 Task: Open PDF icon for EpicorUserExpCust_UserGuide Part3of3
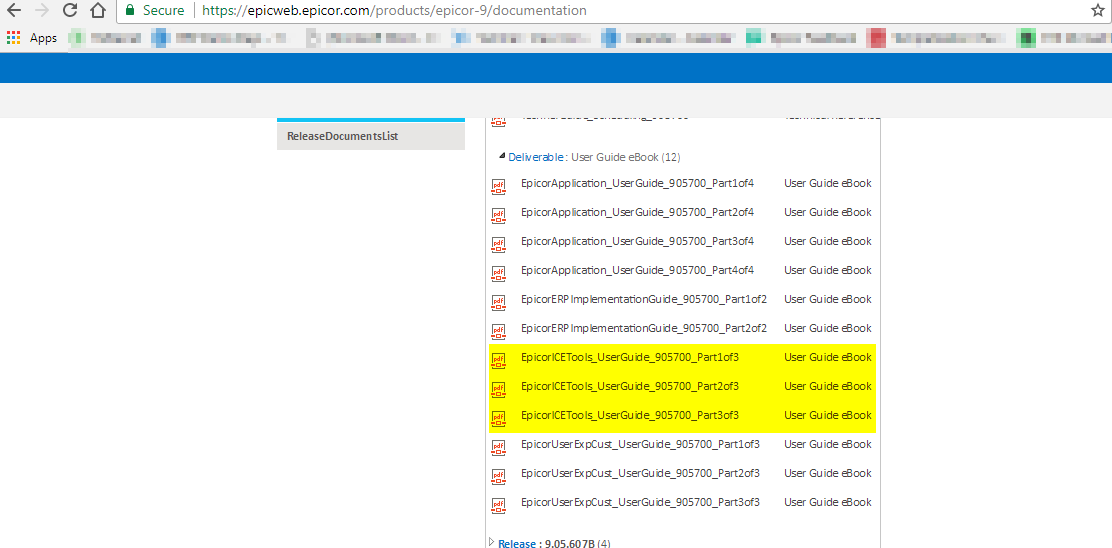click(499, 505)
